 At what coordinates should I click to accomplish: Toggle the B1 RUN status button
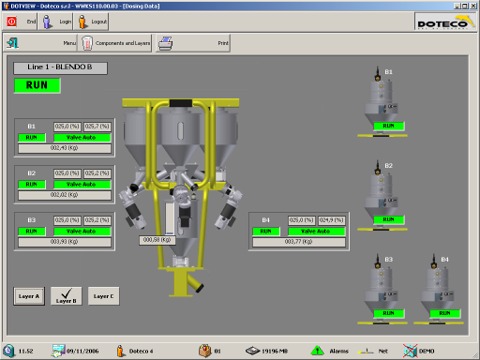tap(31, 137)
